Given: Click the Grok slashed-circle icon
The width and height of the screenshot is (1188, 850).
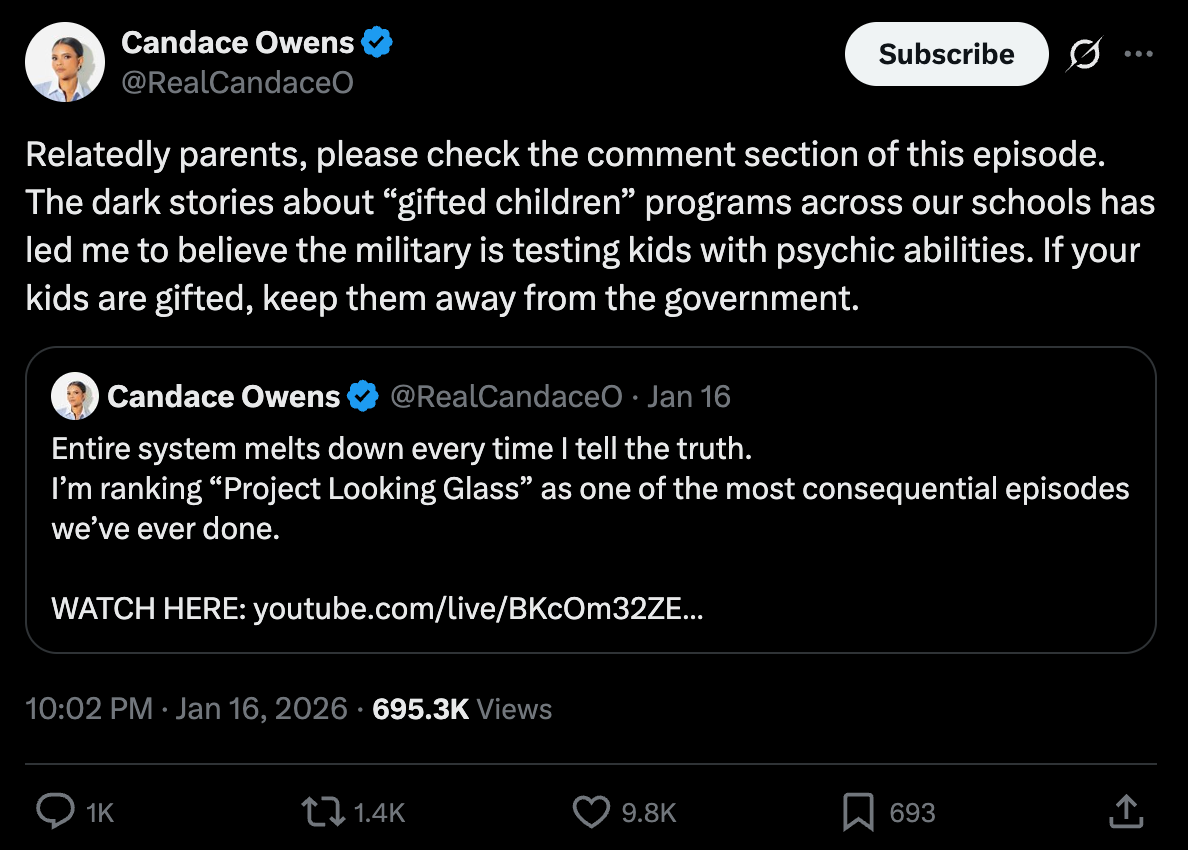Looking at the screenshot, I should point(1082,56).
